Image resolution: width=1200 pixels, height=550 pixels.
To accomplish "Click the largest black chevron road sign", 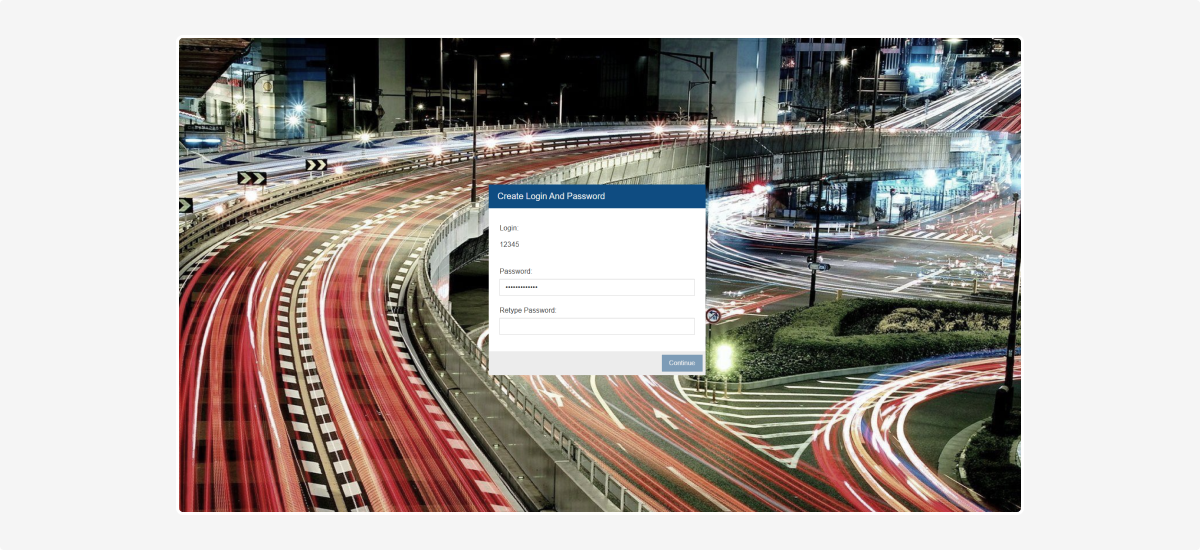I will click(252, 178).
